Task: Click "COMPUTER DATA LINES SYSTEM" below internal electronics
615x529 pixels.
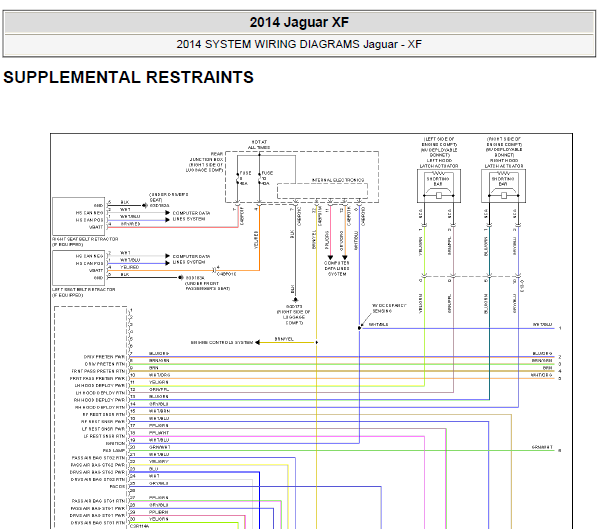Action: (x=337, y=269)
